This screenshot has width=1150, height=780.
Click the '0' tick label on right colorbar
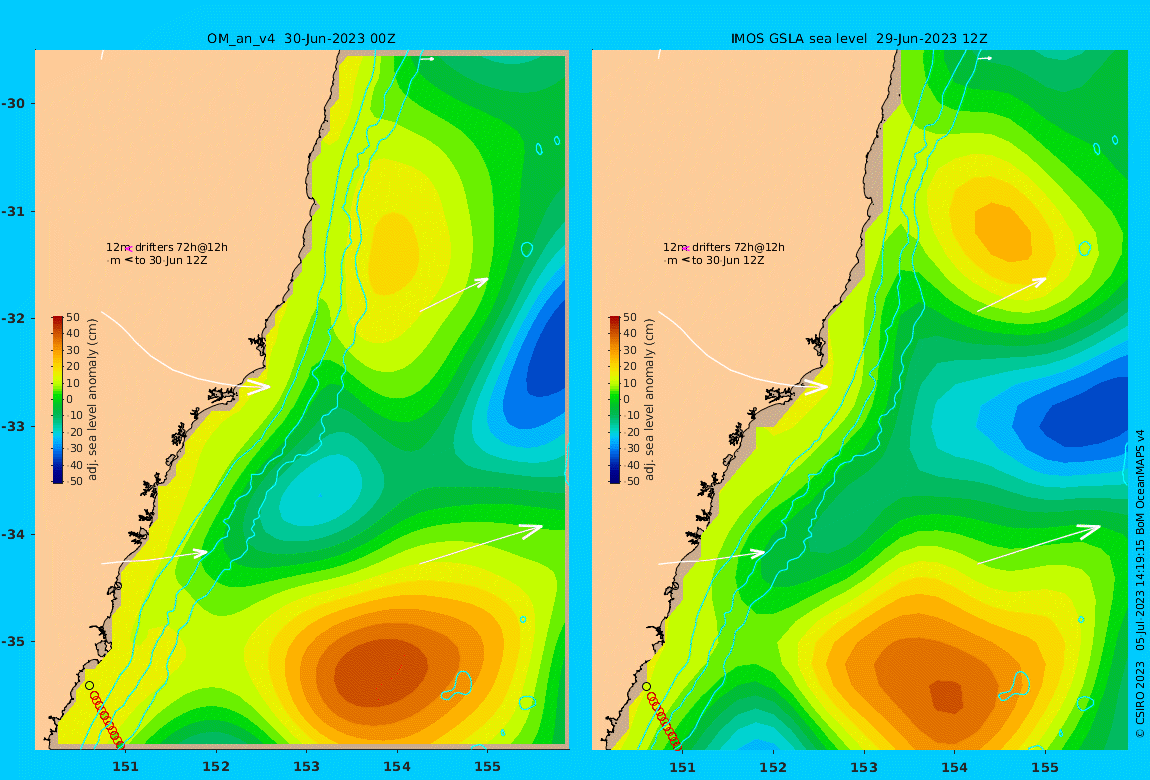click(x=626, y=399)
